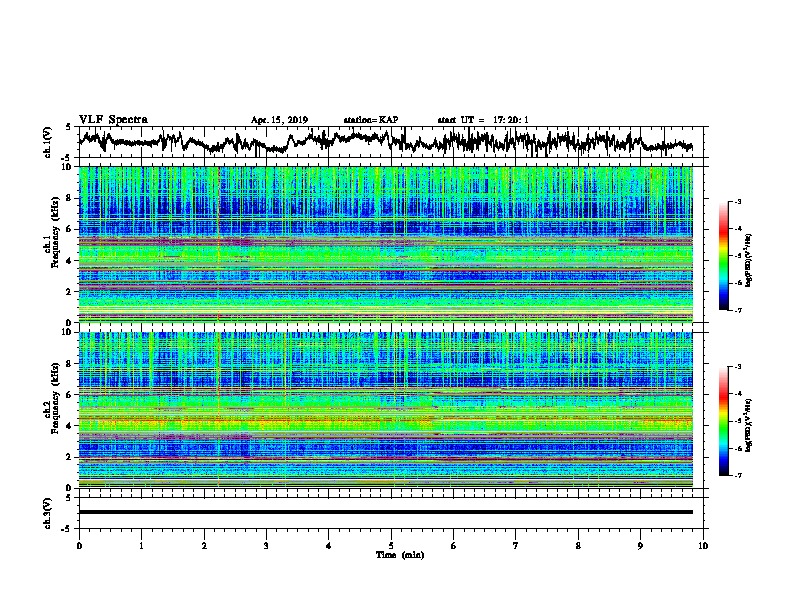Click the ch.2 spectrogram color scale bar
This screenshot has width=792, height=612.
(723, 421)
